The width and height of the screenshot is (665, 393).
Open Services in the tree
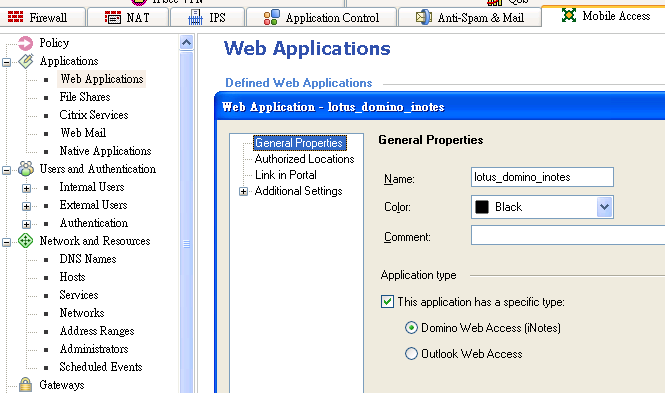point(79,295)
